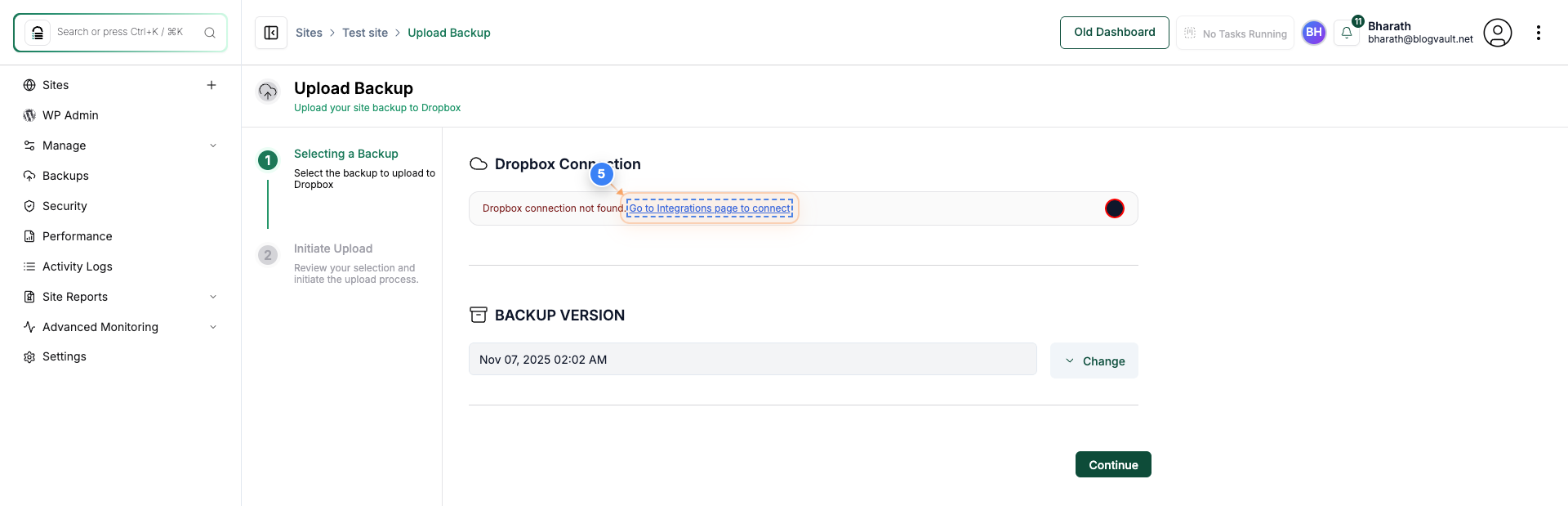Add a new site with the plus icon

tap(212, 84)
